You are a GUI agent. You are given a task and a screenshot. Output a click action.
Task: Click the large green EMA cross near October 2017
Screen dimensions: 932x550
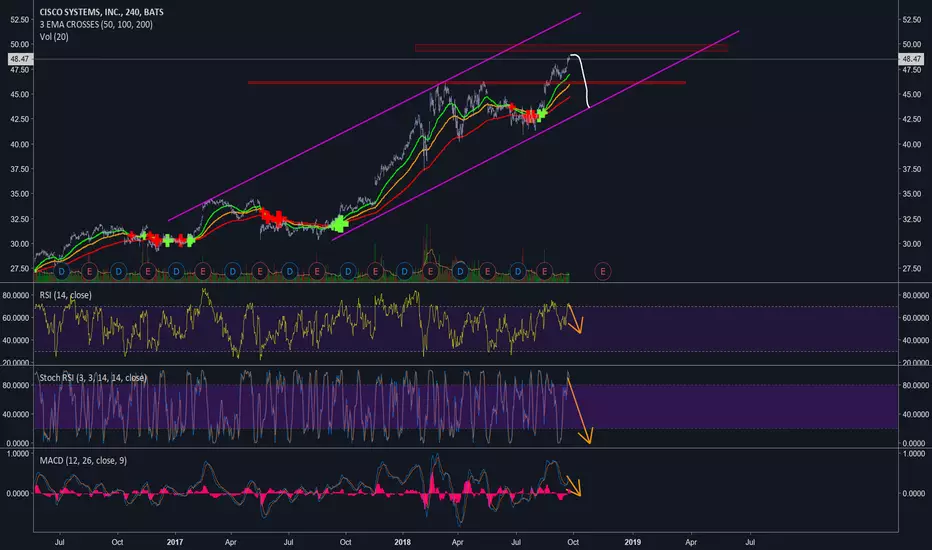click(x=339, y=224)
